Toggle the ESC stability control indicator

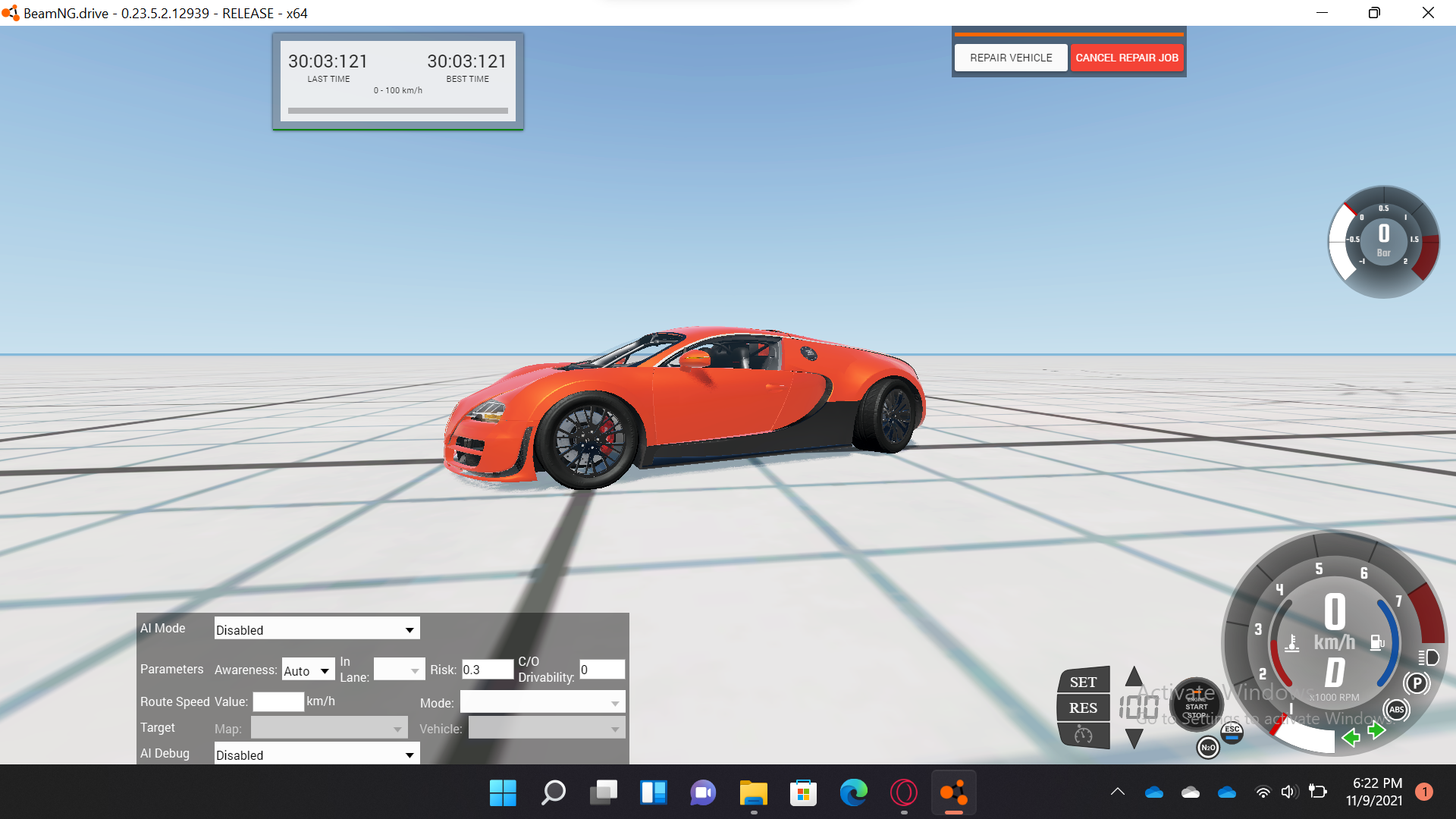tap(1232, 733)
